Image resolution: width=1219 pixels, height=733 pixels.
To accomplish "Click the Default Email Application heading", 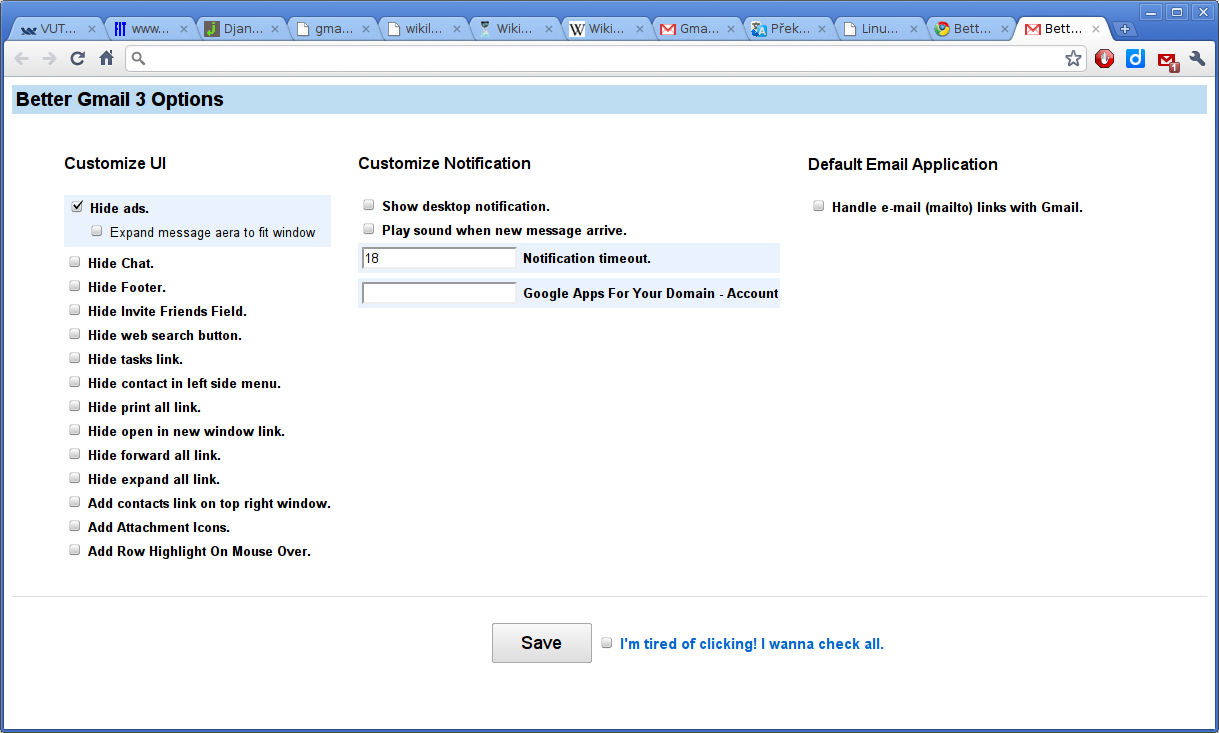I will pos(903,165).
